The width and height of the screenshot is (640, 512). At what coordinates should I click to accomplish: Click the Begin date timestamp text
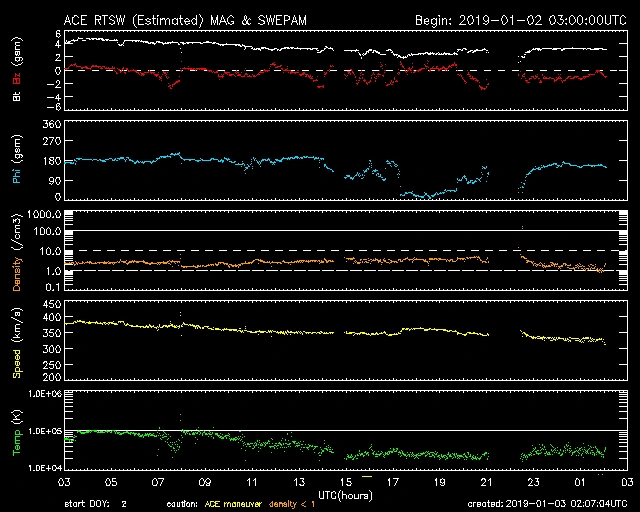coord(520,20)
